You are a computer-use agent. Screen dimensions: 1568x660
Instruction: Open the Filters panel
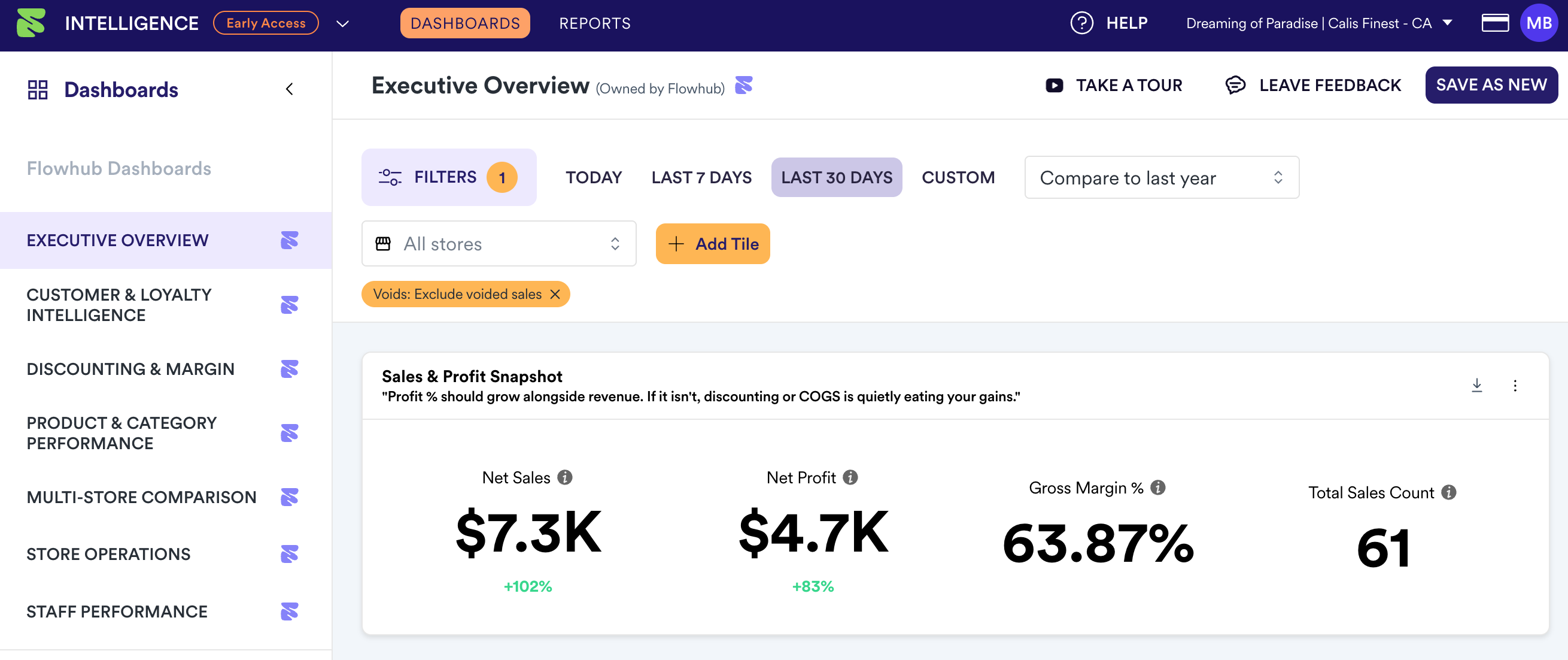[x=449, y=177]
